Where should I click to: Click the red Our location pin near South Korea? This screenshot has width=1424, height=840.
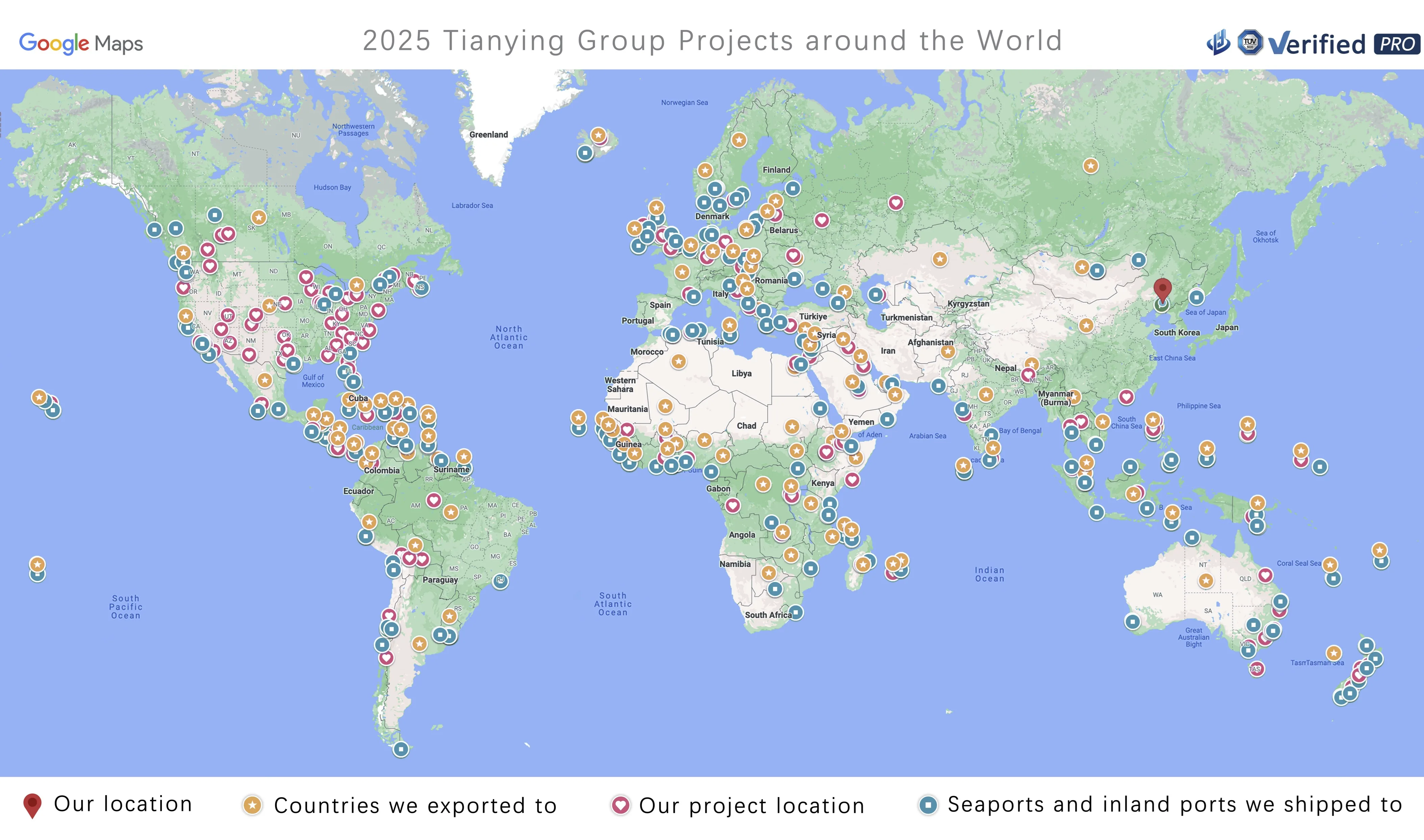(1163, 289)
